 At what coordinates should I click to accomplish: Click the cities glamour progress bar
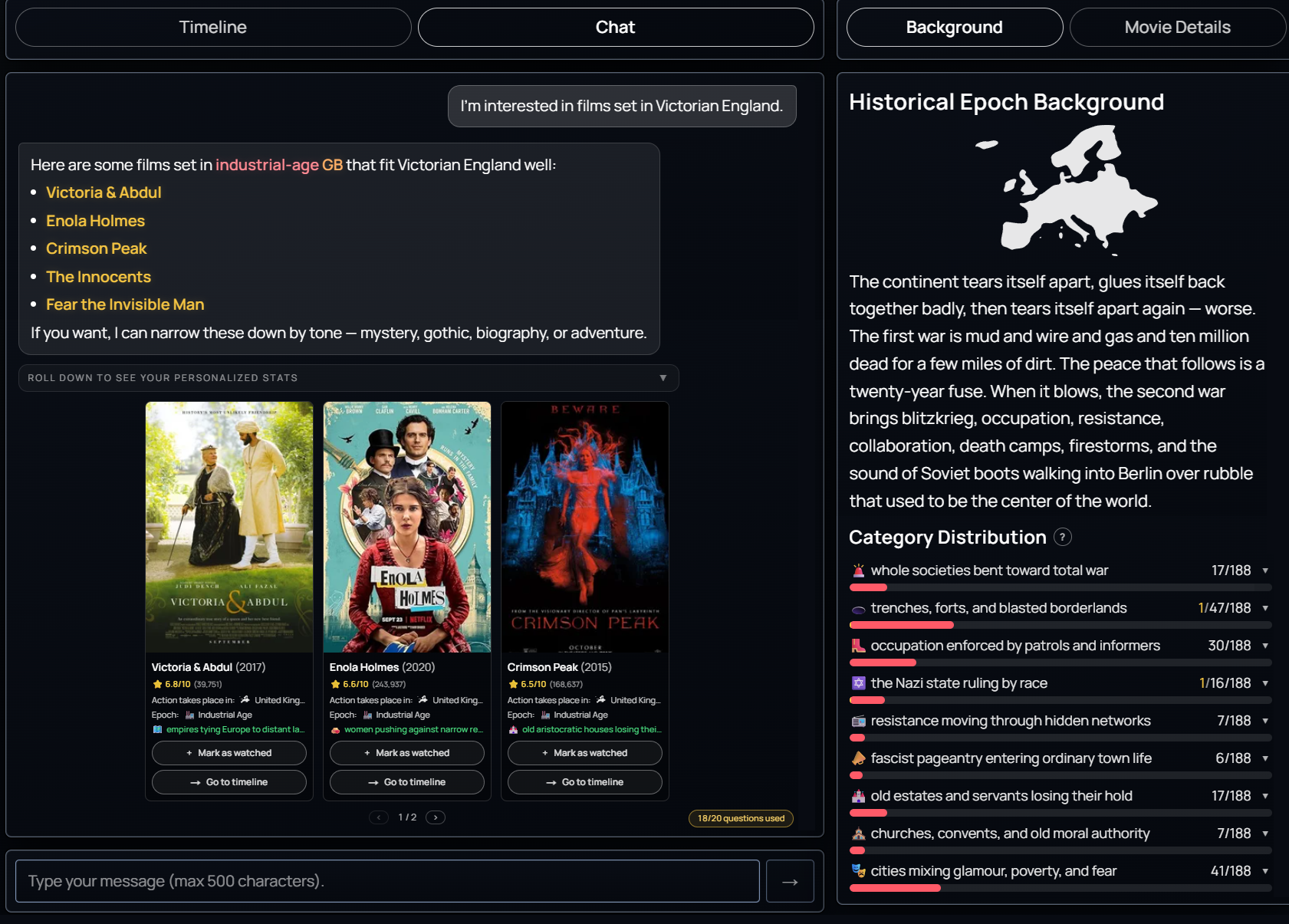[x=1061, y=888]
